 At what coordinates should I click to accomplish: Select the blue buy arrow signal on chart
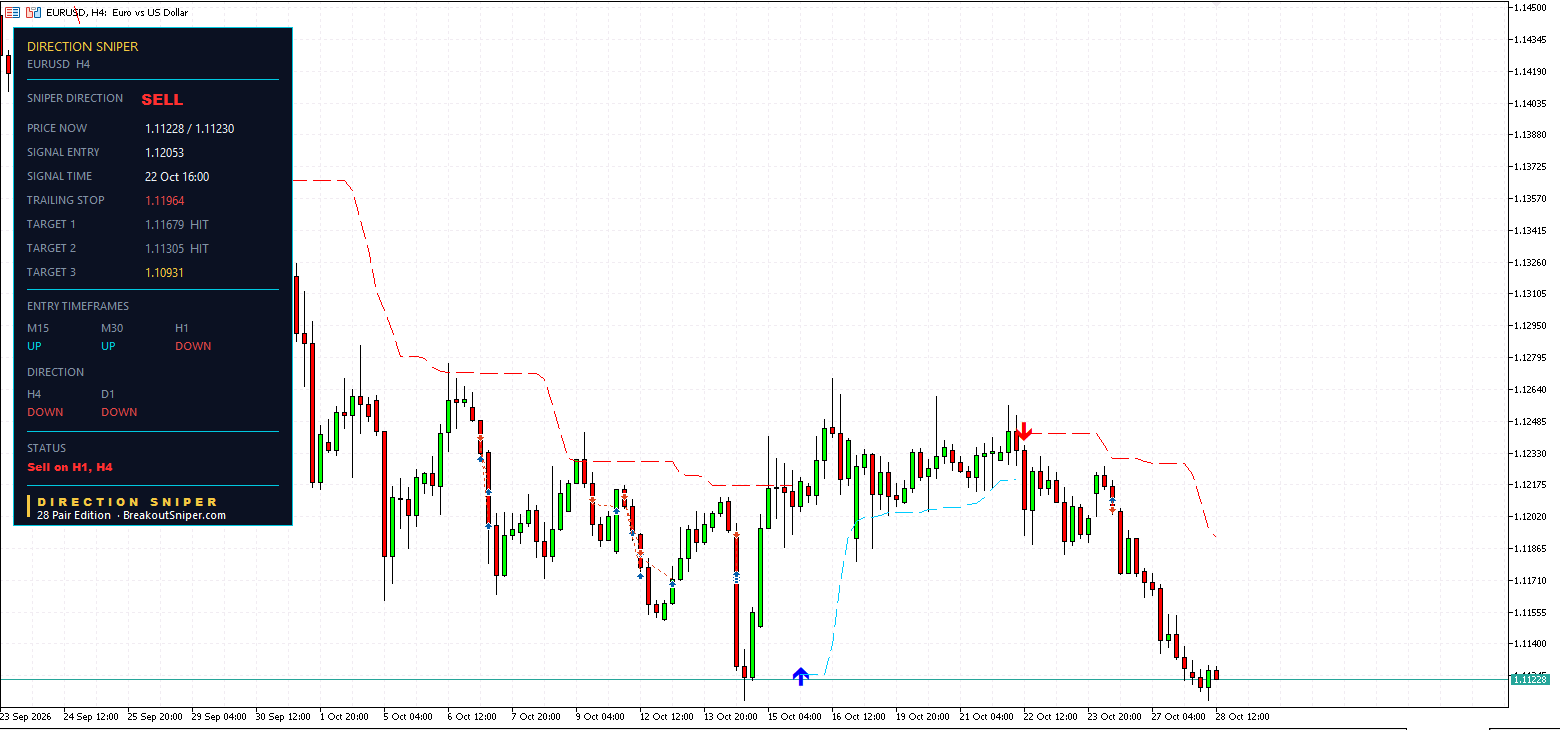tap(800, 676)
